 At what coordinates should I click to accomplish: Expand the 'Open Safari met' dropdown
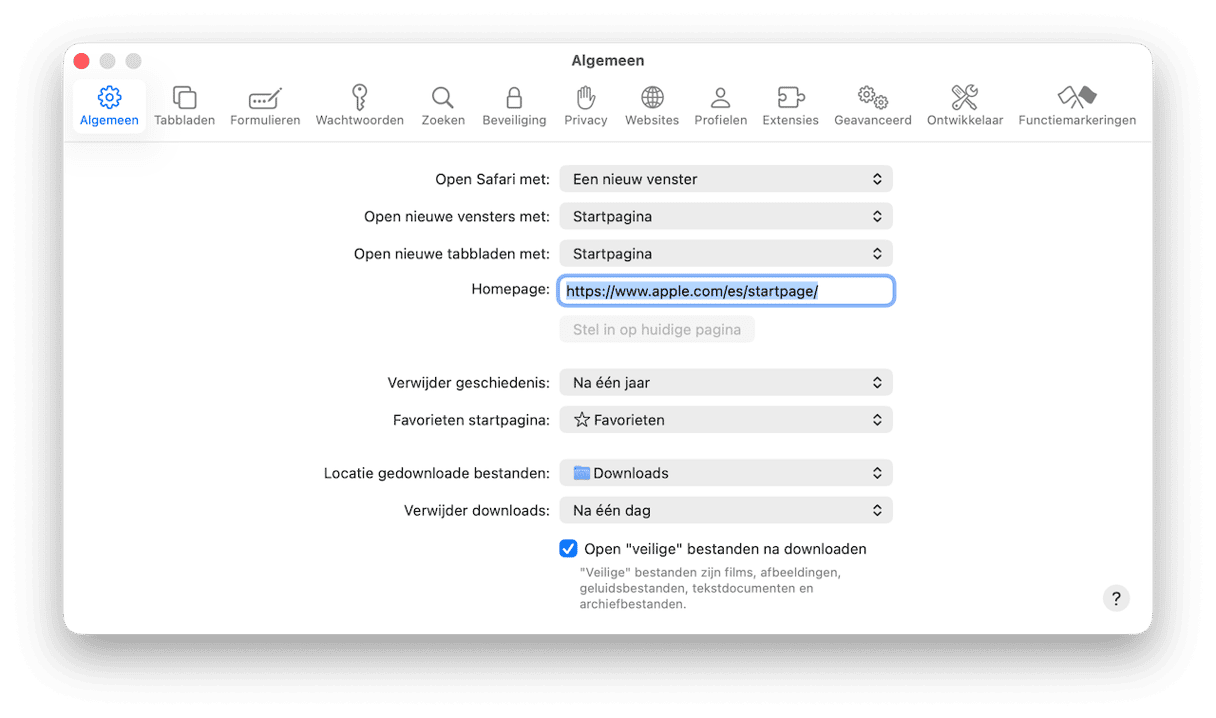click(726, 179)
